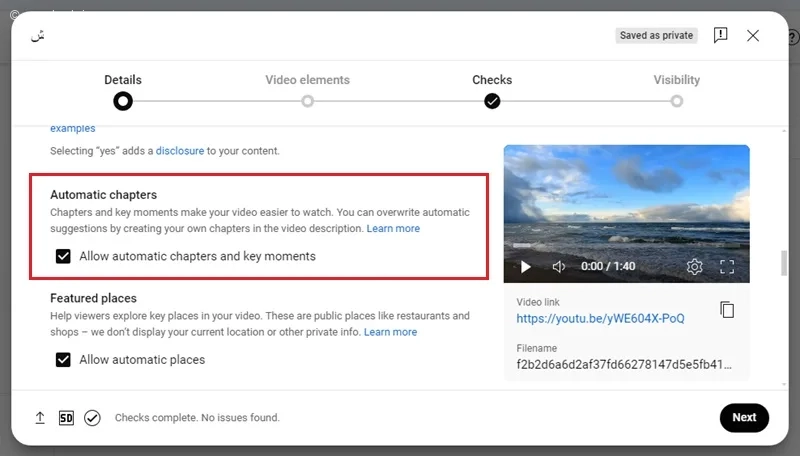Click the SD processing icon
The height and width of the screenshot is (456, 800).
[x=66, y=418]
